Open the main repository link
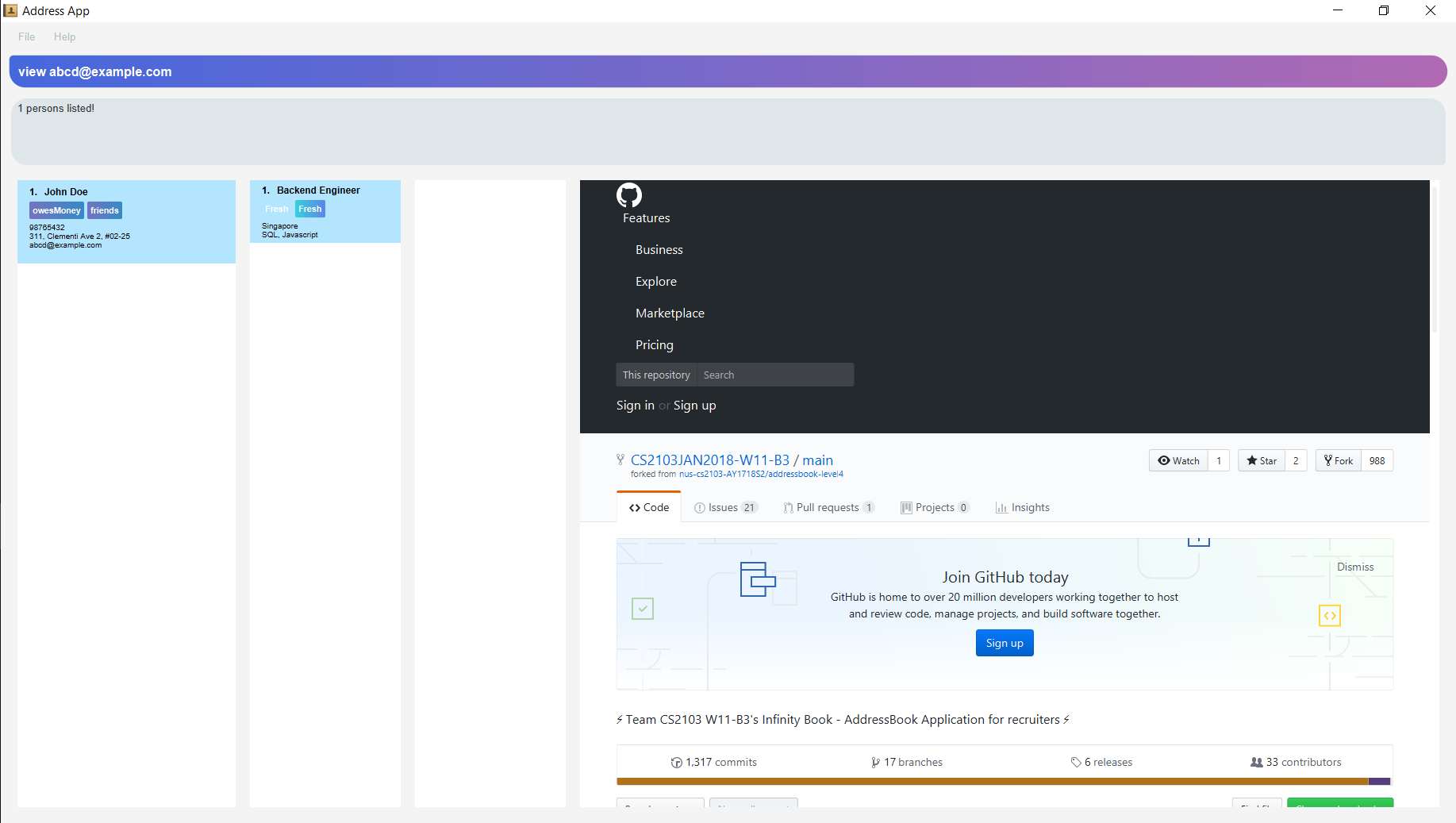1456x823 pixels. point(817,460)
